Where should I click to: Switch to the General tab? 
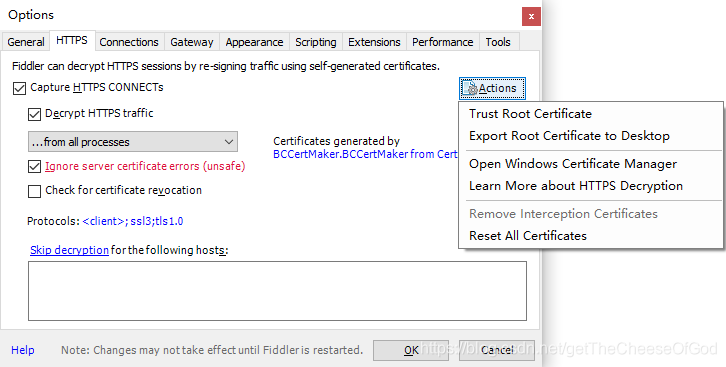point(26,42)
